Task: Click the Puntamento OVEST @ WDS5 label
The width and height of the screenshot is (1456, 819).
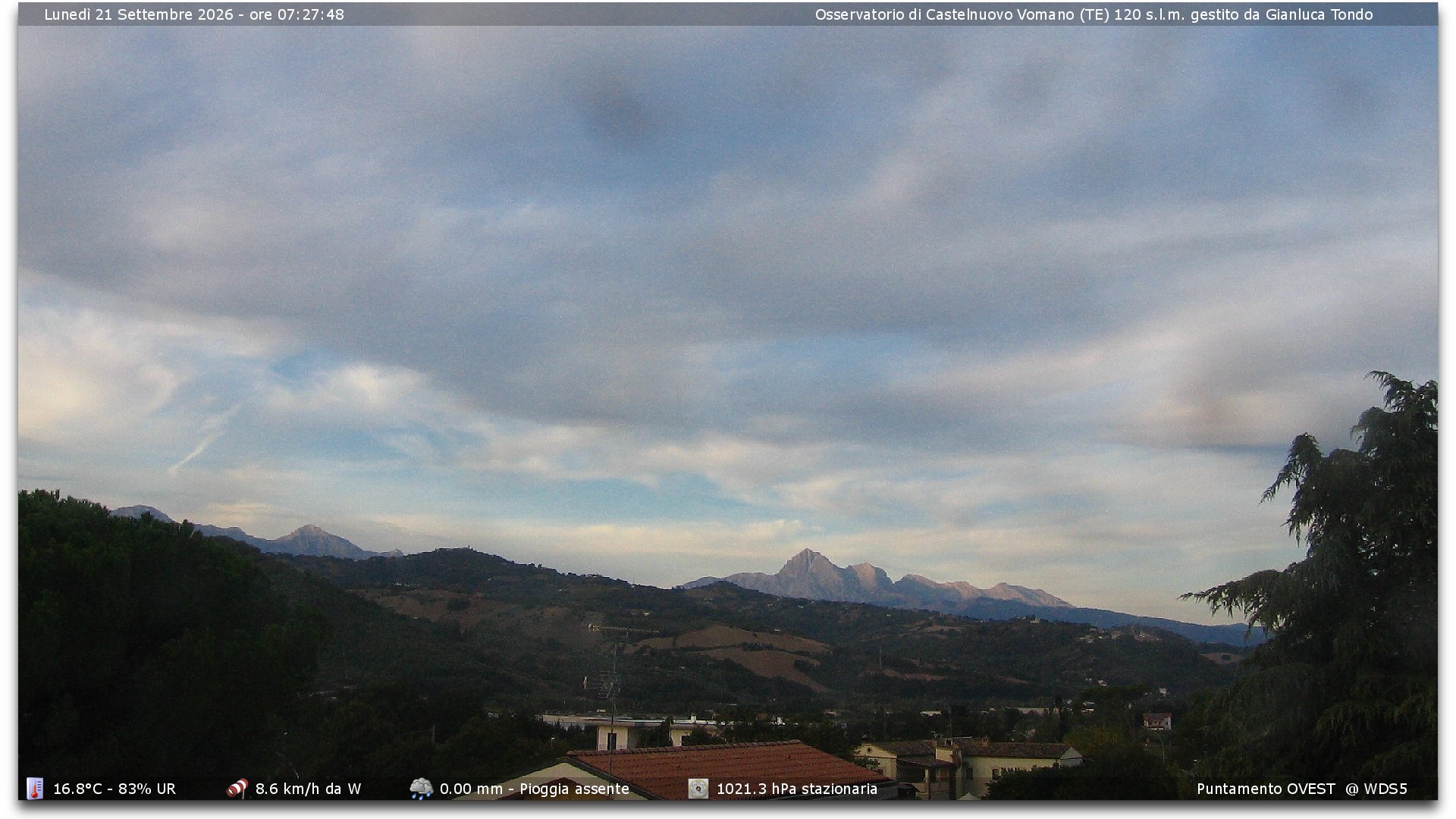Action: tap(1301, 789)
